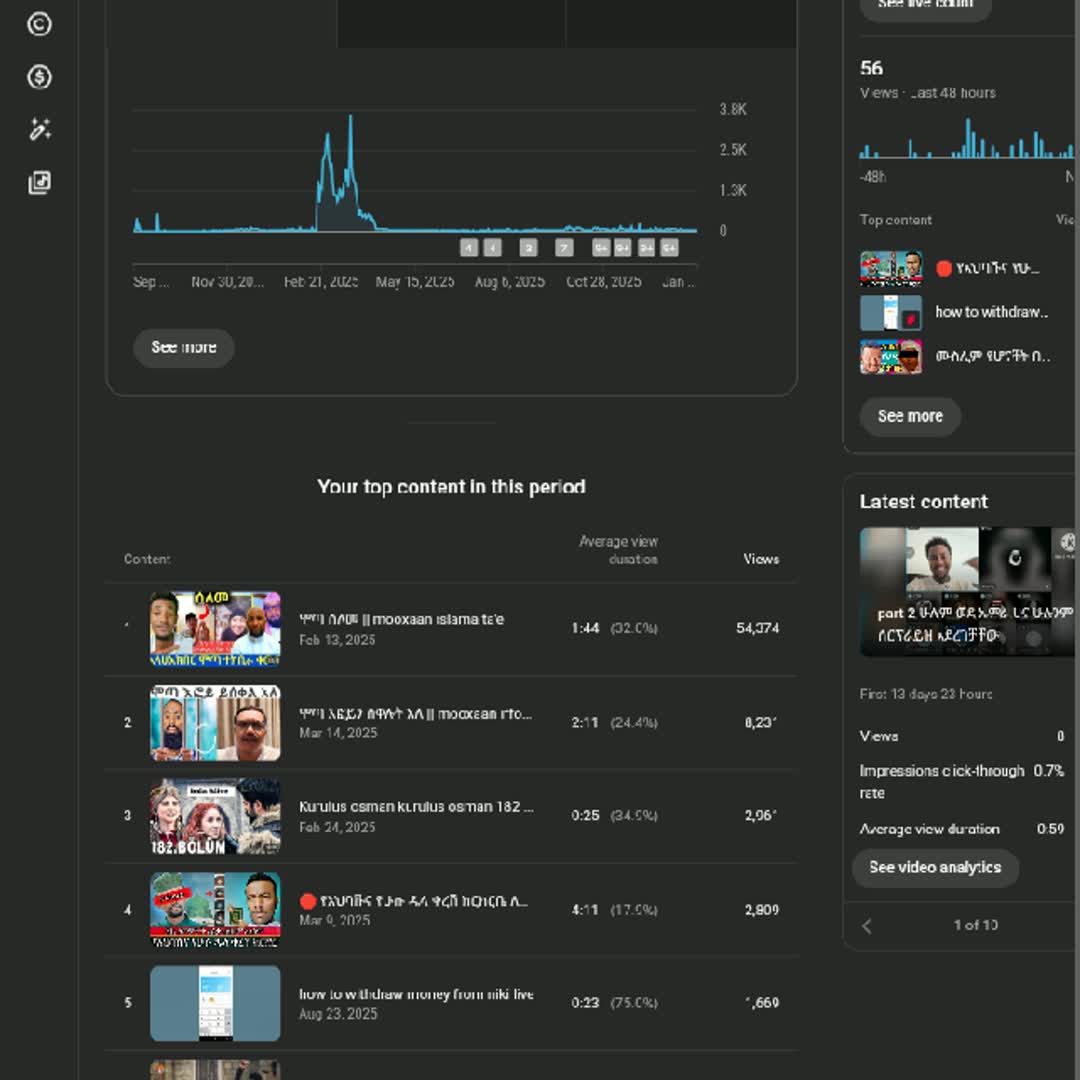Screen dimensions: 1080x1080
Task: Click the 'Average view duration' column header
Action: click(x=618, y=550)
